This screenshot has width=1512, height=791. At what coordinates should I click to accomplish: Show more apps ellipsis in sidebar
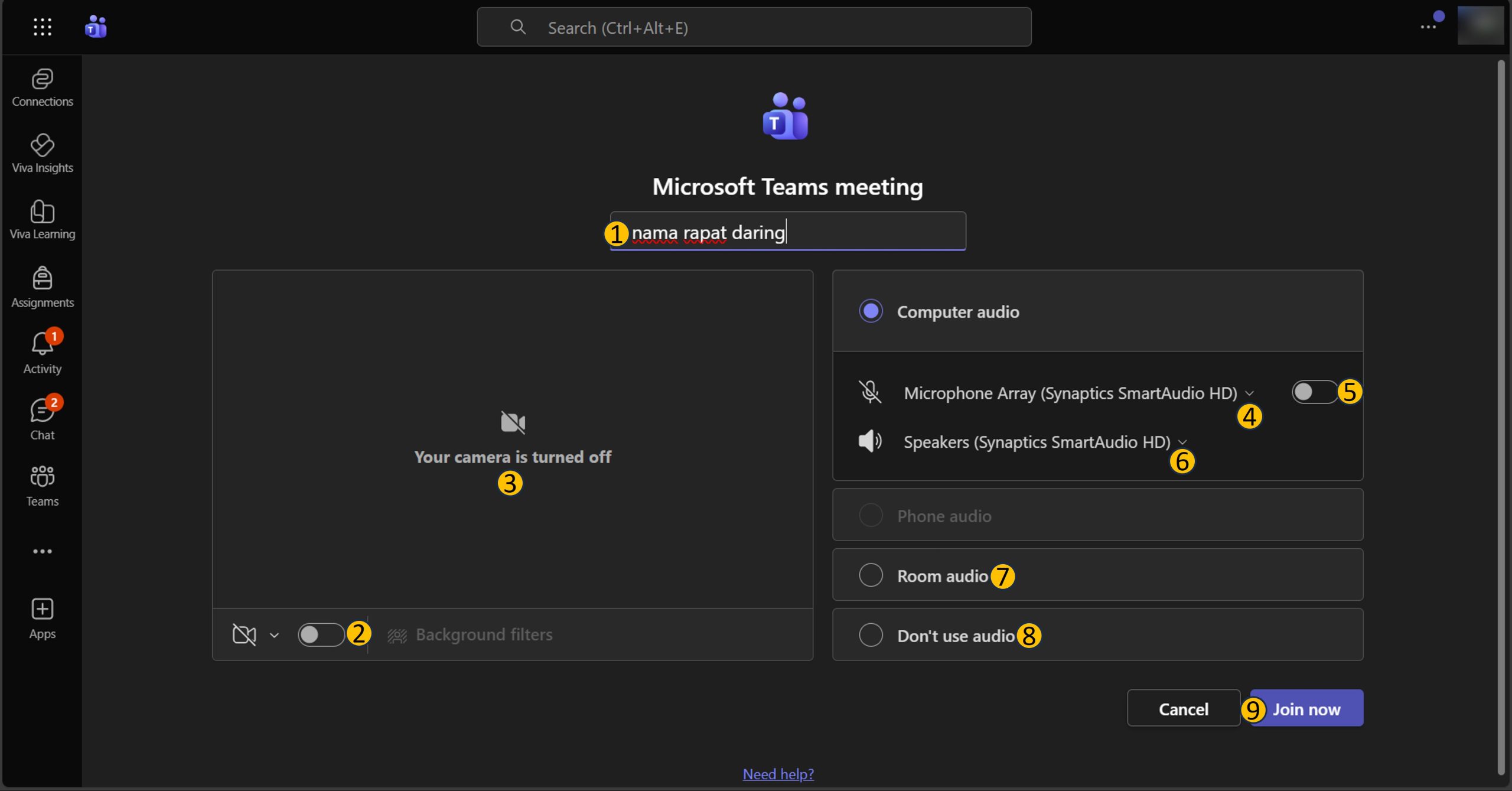(x=42, y=551)
